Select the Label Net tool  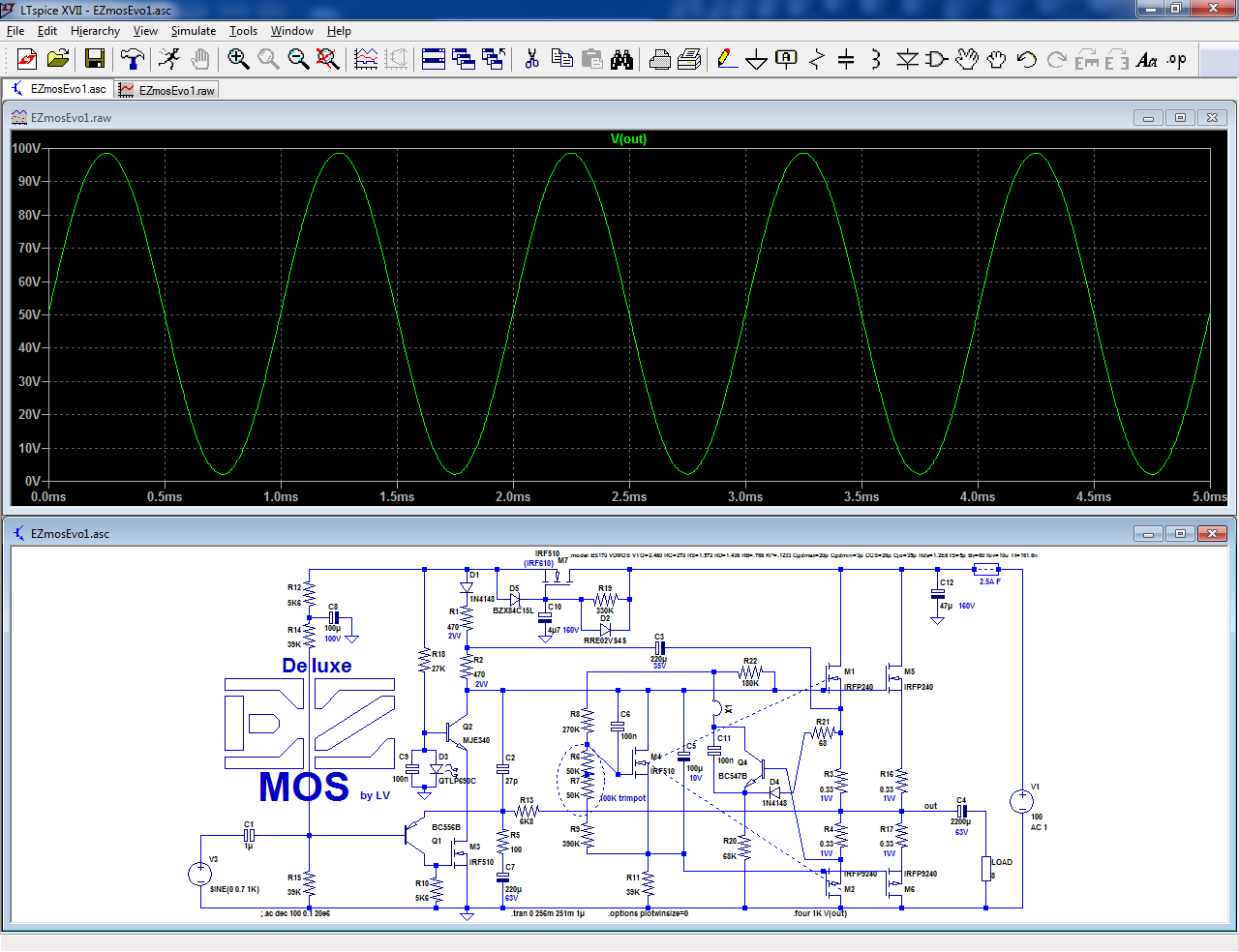[787, 60]
